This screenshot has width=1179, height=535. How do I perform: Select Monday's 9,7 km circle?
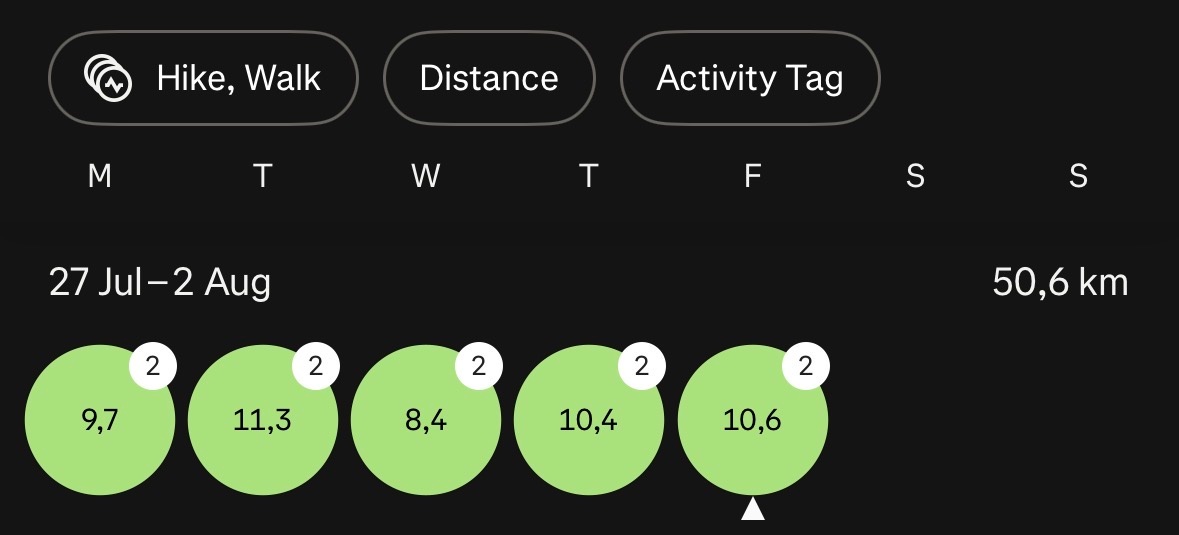coord(100,420)
